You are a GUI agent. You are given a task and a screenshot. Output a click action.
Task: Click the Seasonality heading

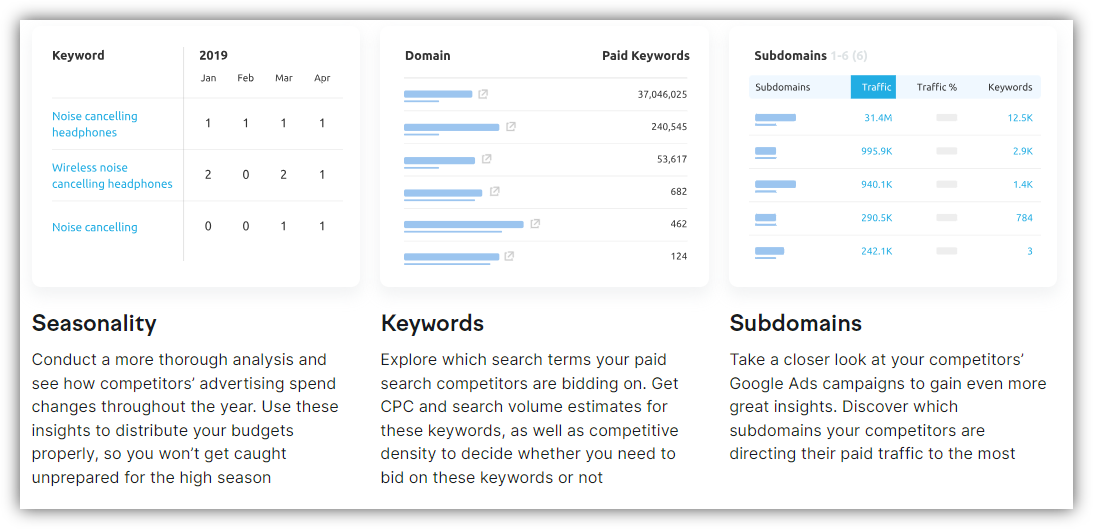(94, 323)
